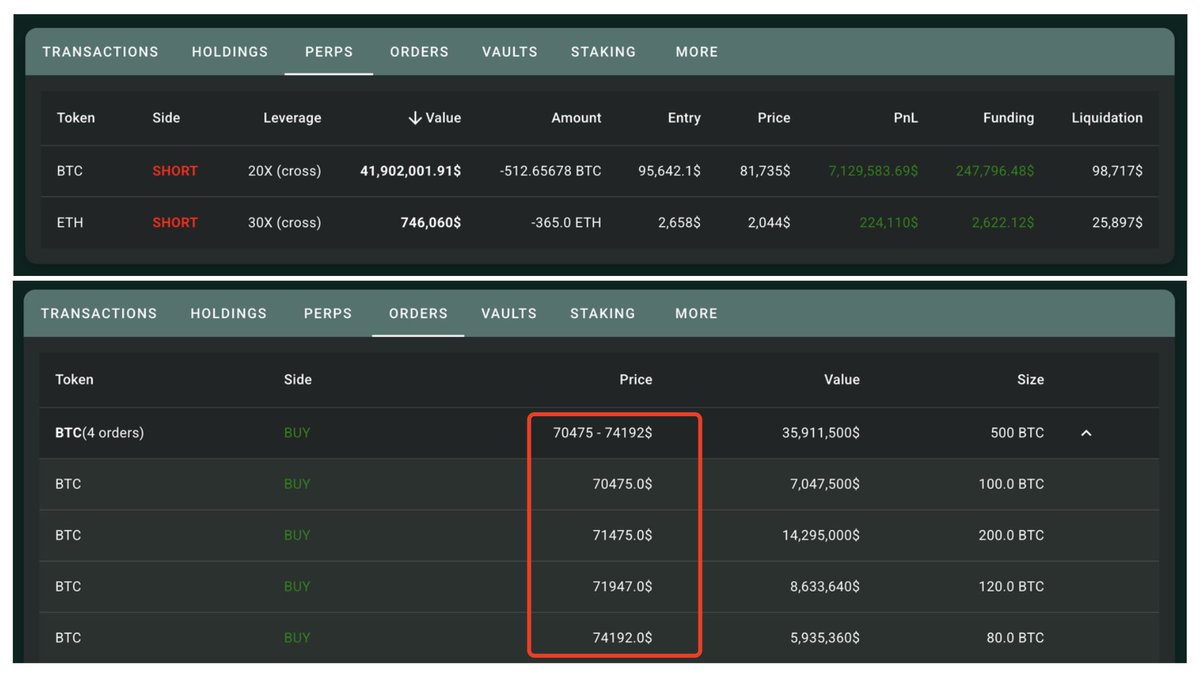Click the Token header in Perps table
Image resolution: width=1200 pixels, height=674 pixels.
pos(76,118)
